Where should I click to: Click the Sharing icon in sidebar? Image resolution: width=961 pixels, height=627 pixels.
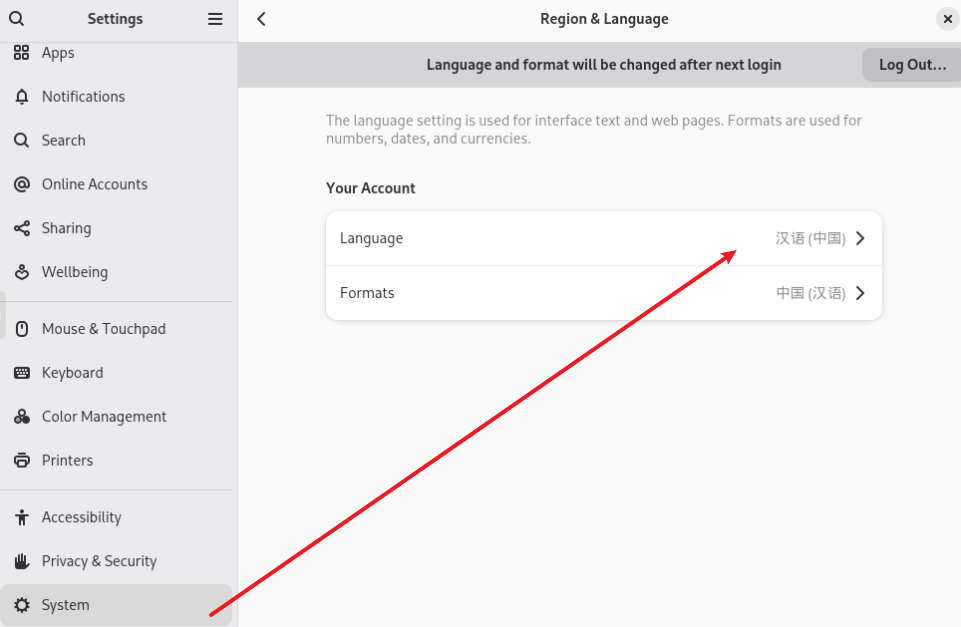[21, 229]
